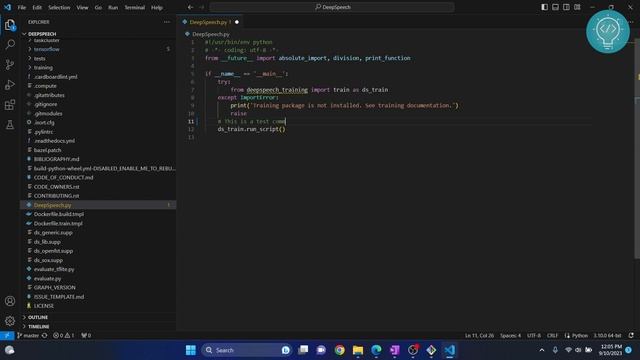Open the .pylintrc file

click(x=43, y=132)
